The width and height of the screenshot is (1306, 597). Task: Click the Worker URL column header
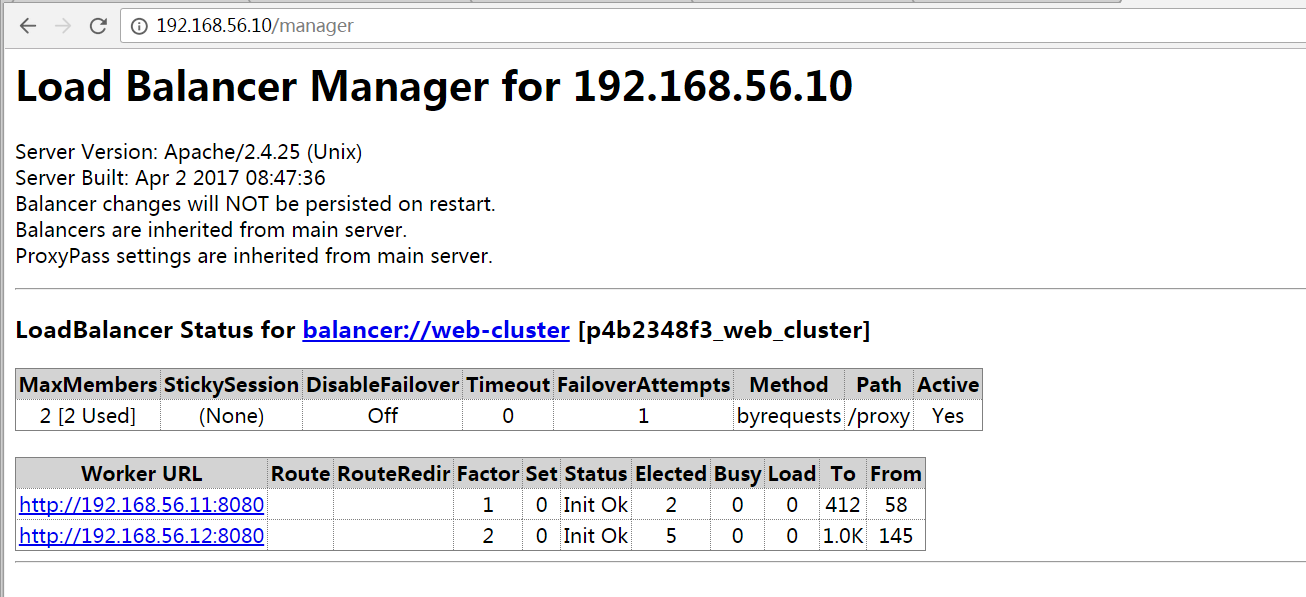pos(142,474)
